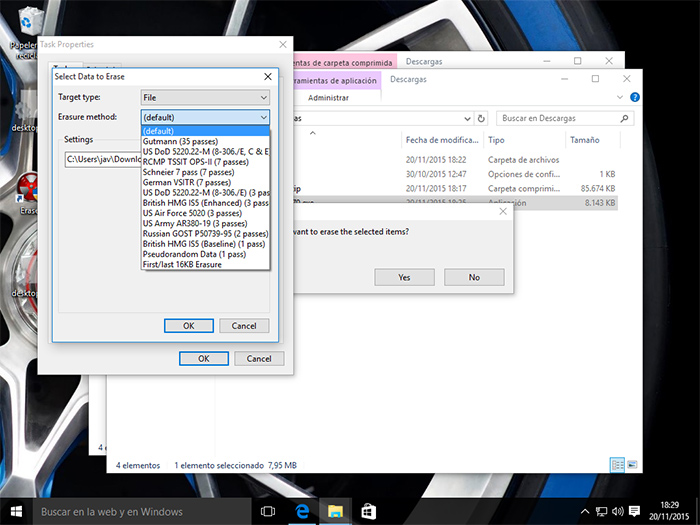Click the Task View taskbar icon
The image size is (700, 525).
coord(268,511)
